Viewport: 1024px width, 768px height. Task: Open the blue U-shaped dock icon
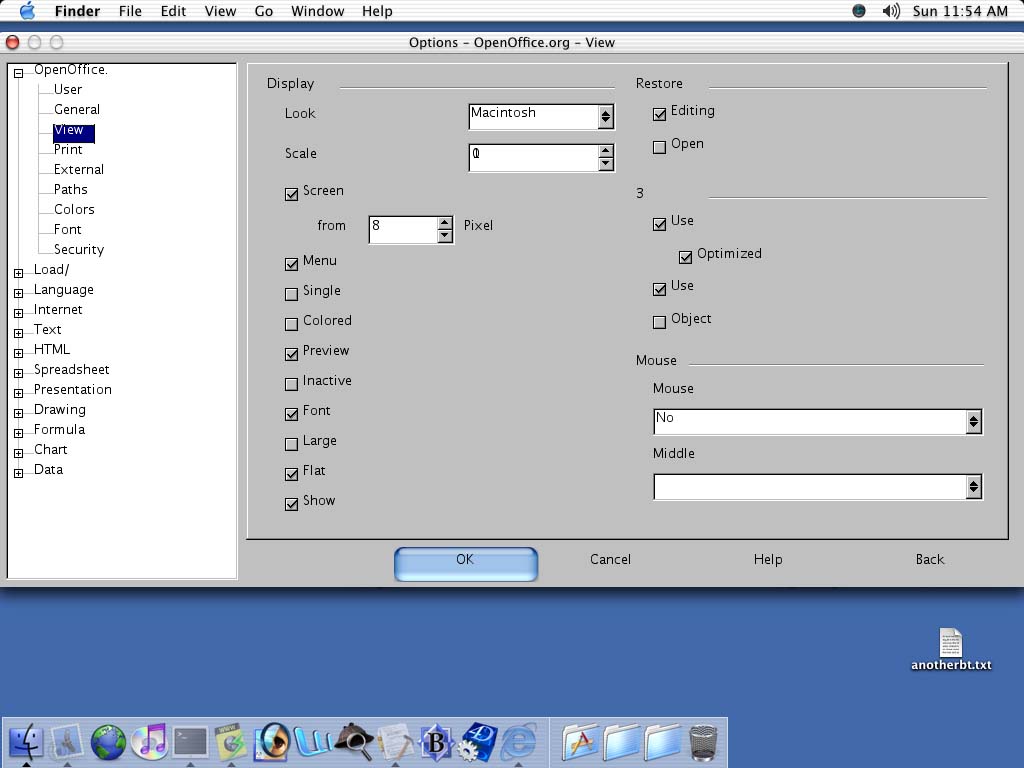313,742
